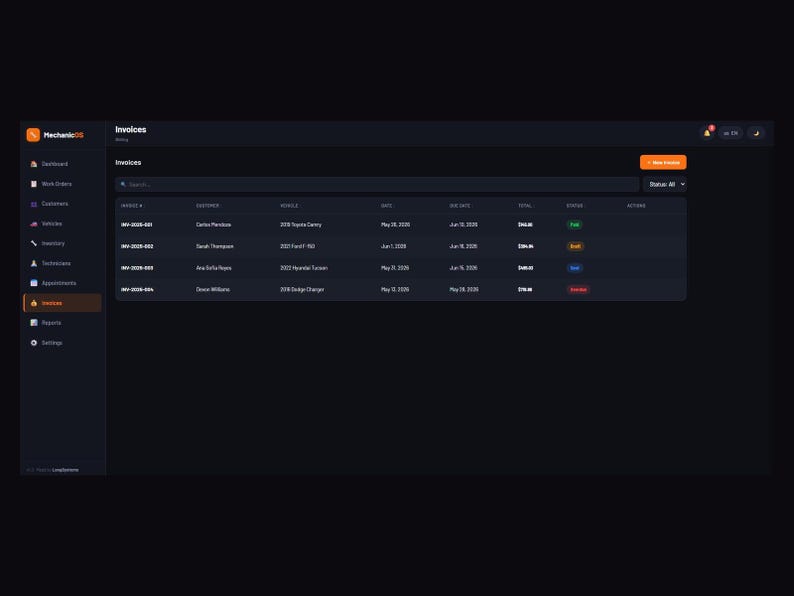Select customer Sarah Thompson in the table
The width and height of the screenshot is (794, 596).
(x=215, y=246)
